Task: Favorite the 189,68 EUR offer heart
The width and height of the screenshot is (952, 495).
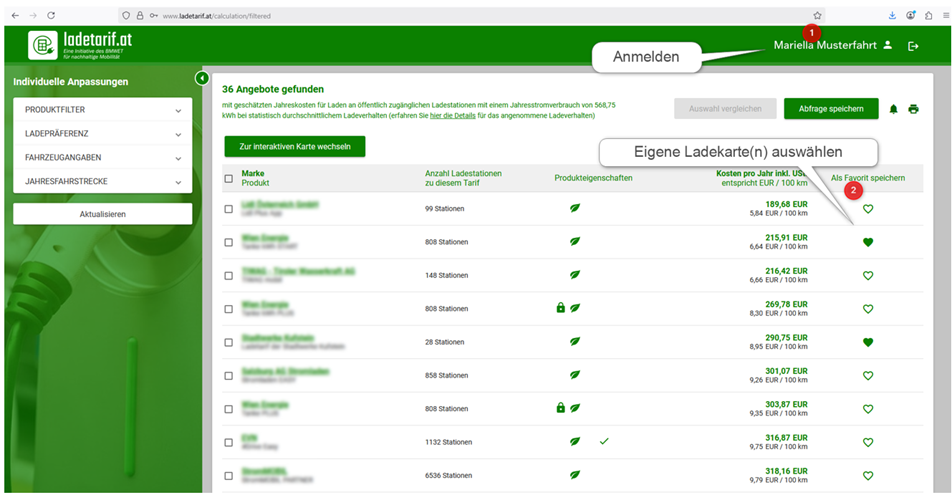Action: pyautogui.click(x=868, y=209)
